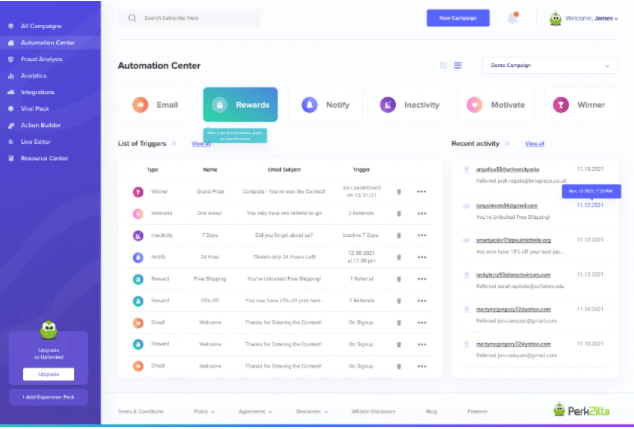
Task: Click the info dot beside List of Triggers
Action: coord(174,144)
